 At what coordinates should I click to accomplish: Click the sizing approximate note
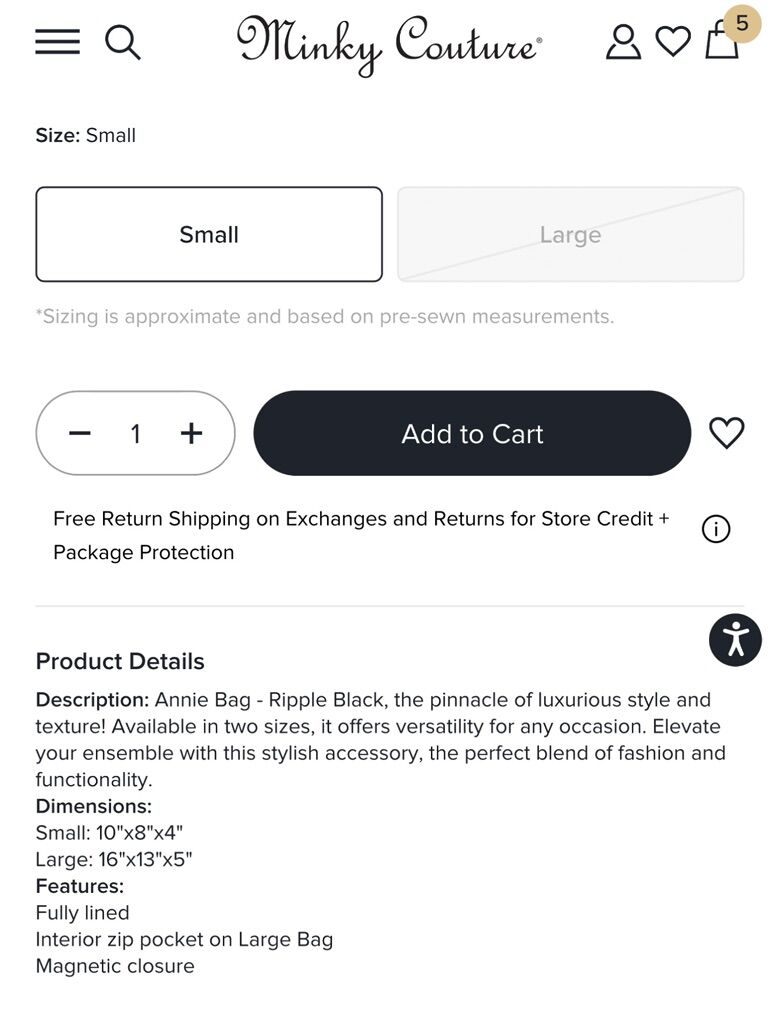coord(325,316)
